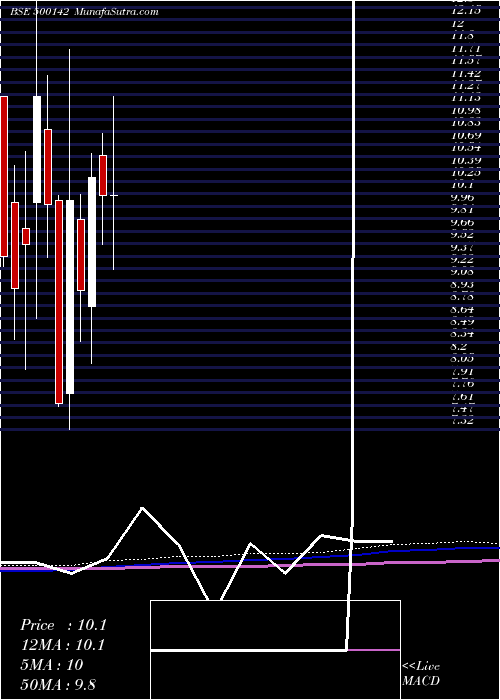
Task: Click the '50MA : 9.8' readout
Action: tap(58, 684)
